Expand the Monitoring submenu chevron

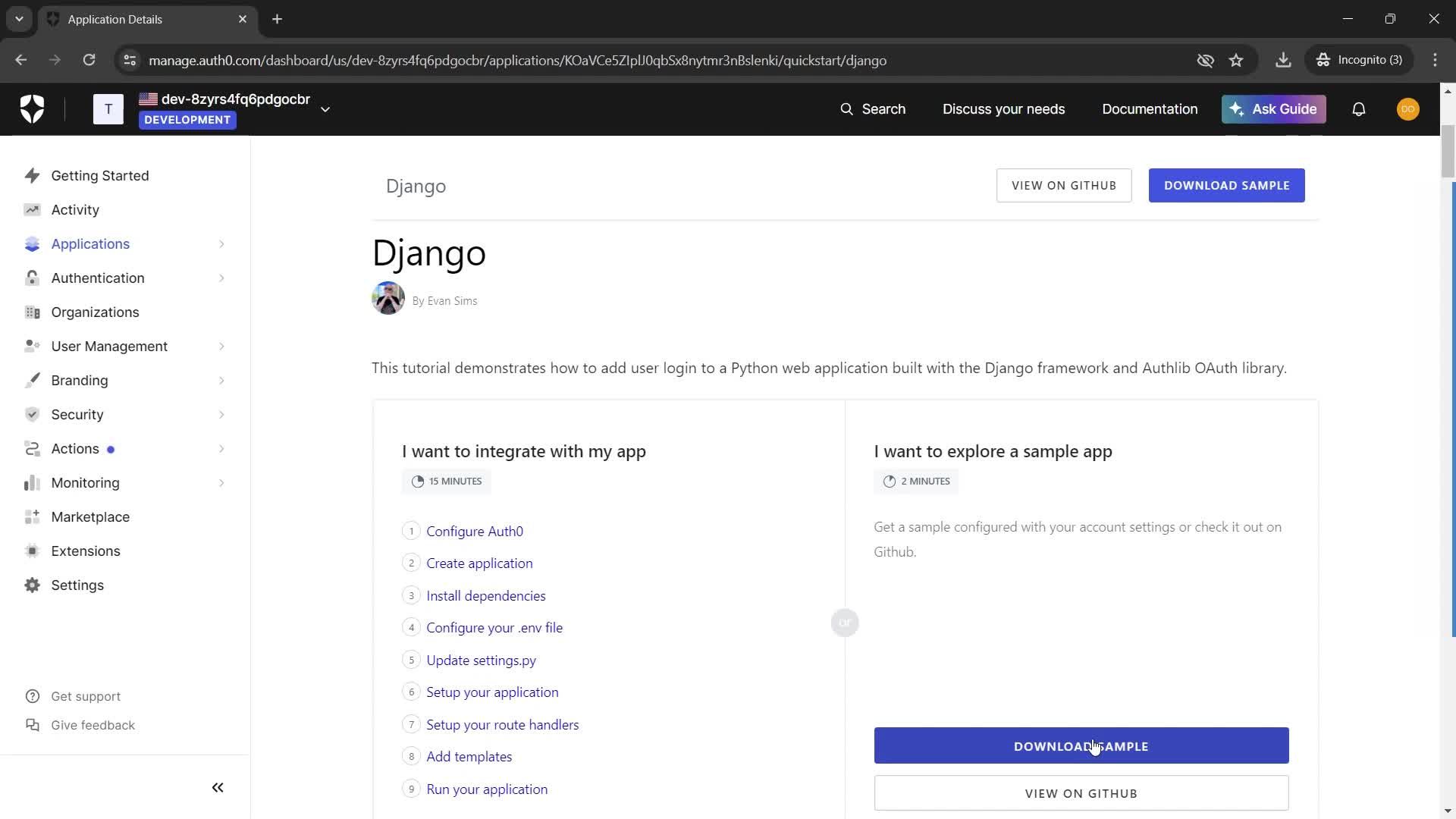pyautogui.click(x=221, y=483)
